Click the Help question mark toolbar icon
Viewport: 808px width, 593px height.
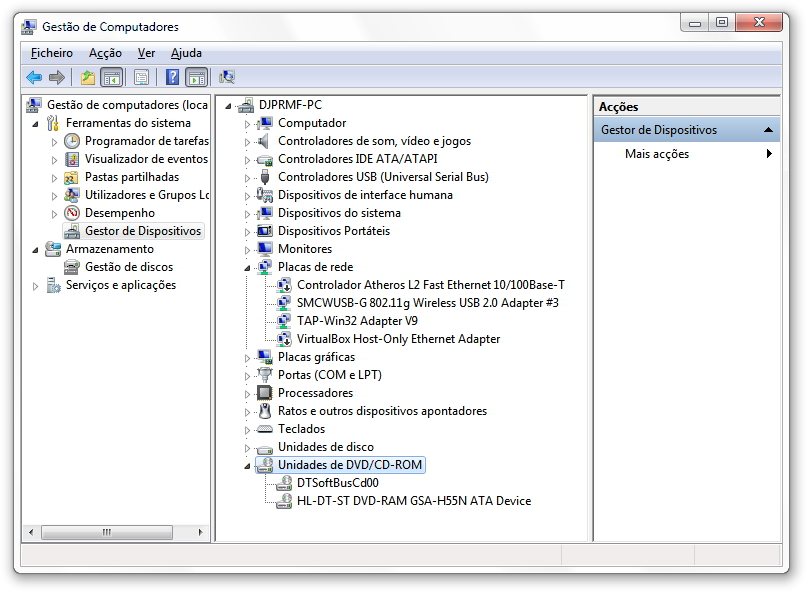(173, 77)
